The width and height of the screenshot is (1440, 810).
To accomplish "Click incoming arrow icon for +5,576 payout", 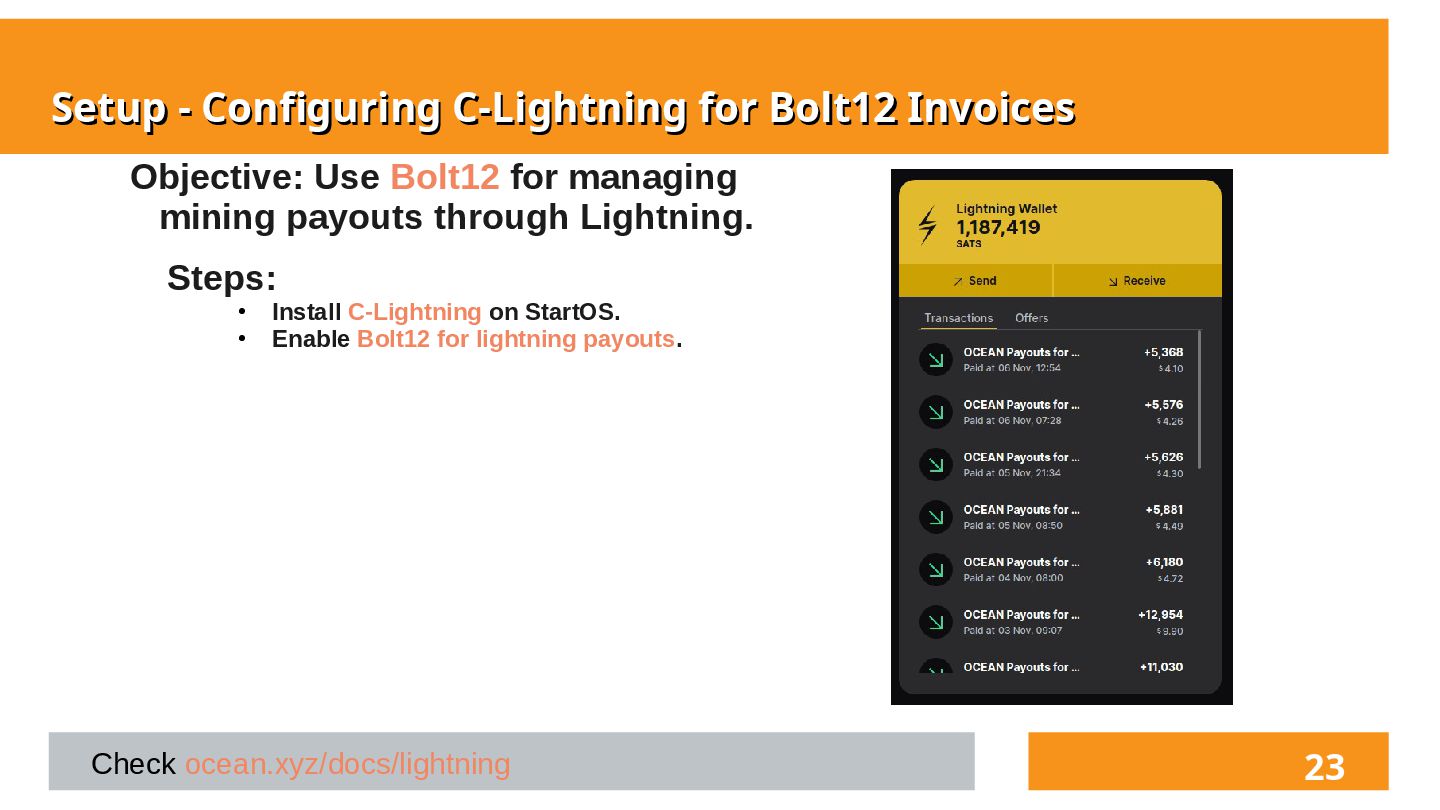I will [x=936, y=412].
